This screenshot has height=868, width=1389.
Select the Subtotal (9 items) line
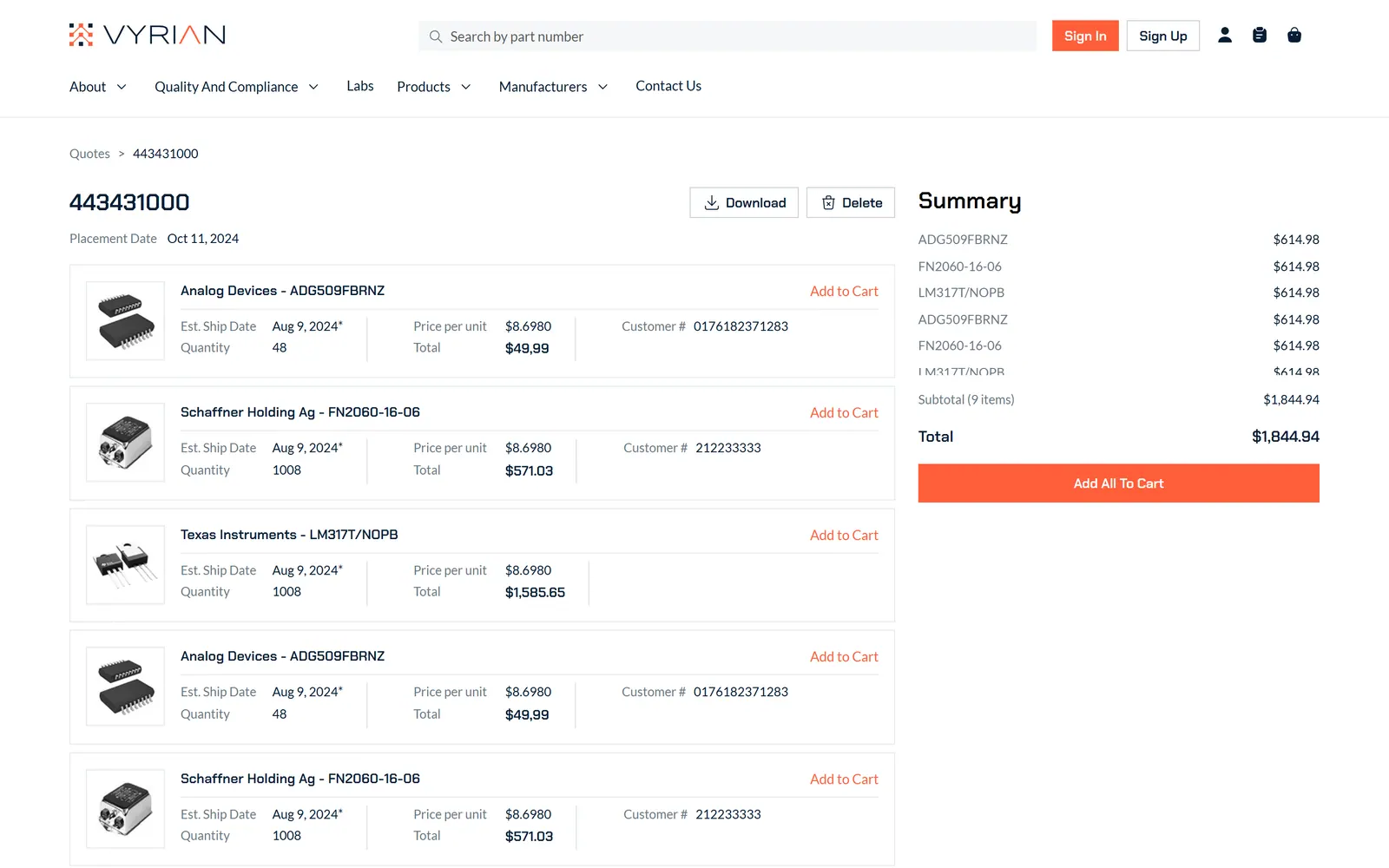[x=1118, y=400]
